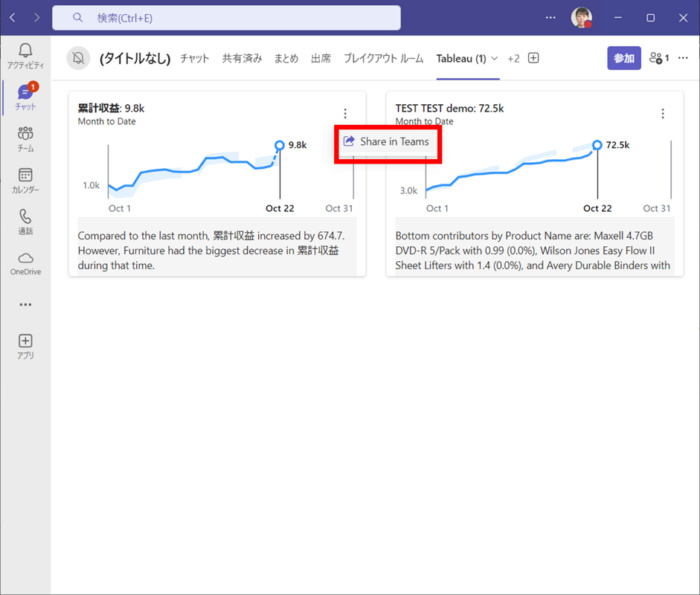The height and width of the screenshot is (595, 700).
Task: Open 累計収益 card three-dot menu
Action: coord(345,113)
